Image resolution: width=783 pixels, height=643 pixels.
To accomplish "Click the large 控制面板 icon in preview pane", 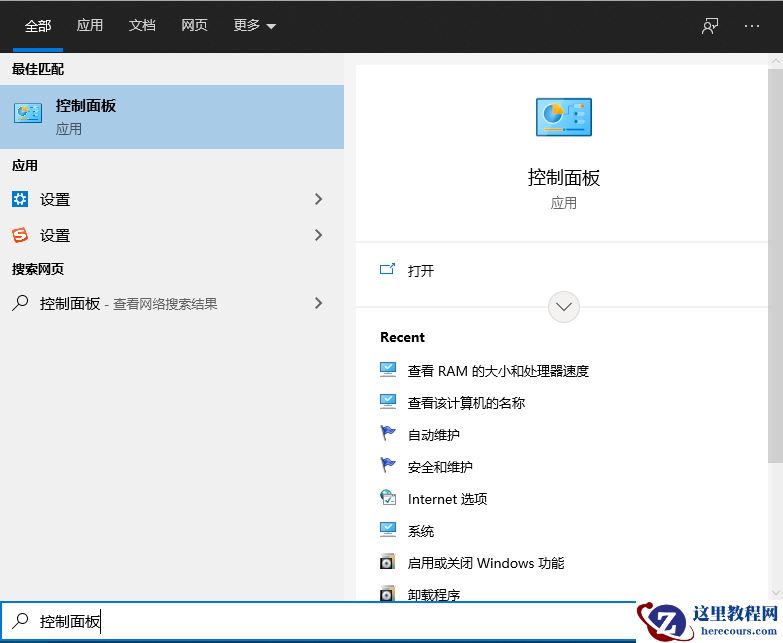I will (x=564, y=117).
